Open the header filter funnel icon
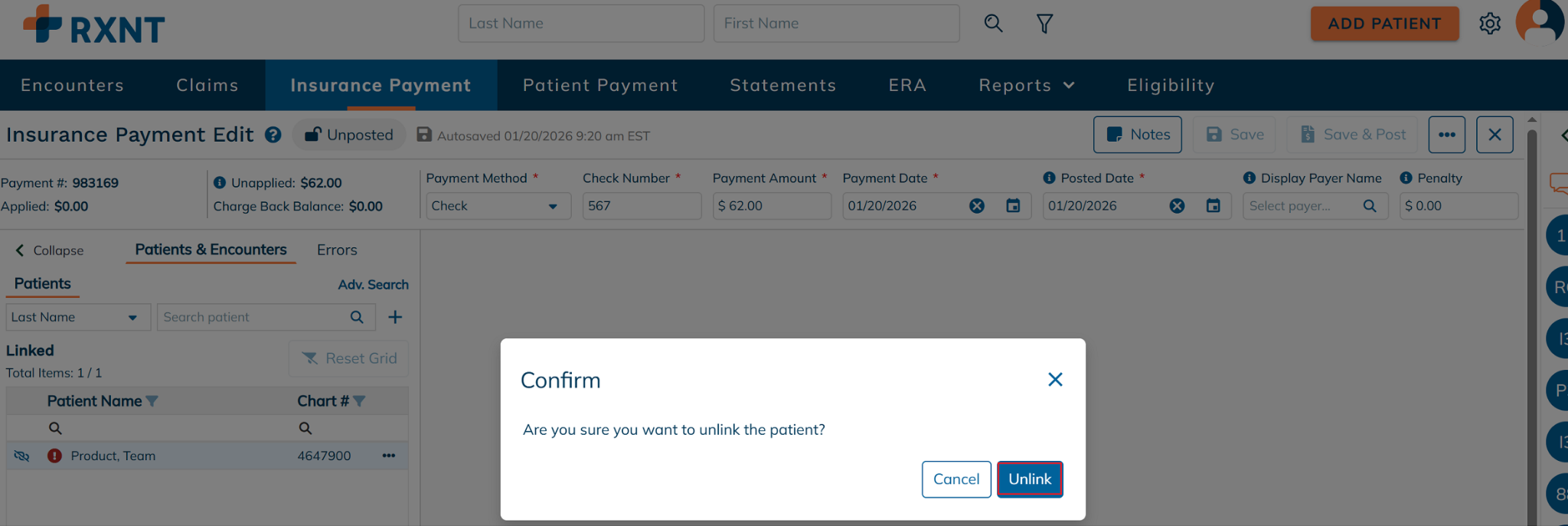The width and height of the screenshot is (1568, 526). point(1044,24)
